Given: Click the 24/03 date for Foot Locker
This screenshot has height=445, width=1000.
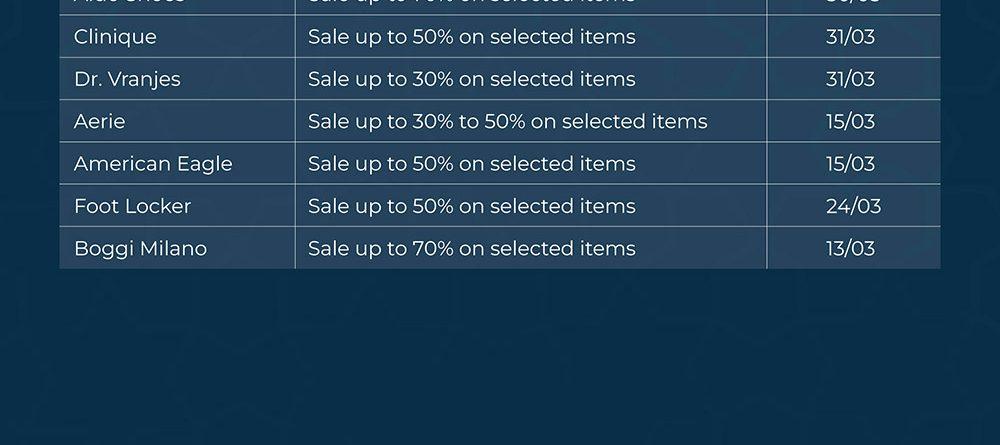Looking at the screenshot, I should [x=853, y=206].
